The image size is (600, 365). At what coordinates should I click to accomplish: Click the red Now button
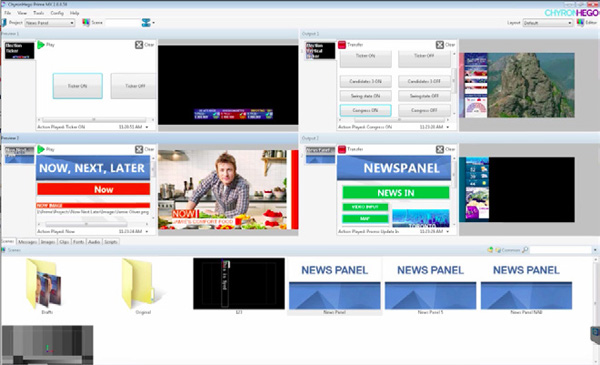pos(94,189)
